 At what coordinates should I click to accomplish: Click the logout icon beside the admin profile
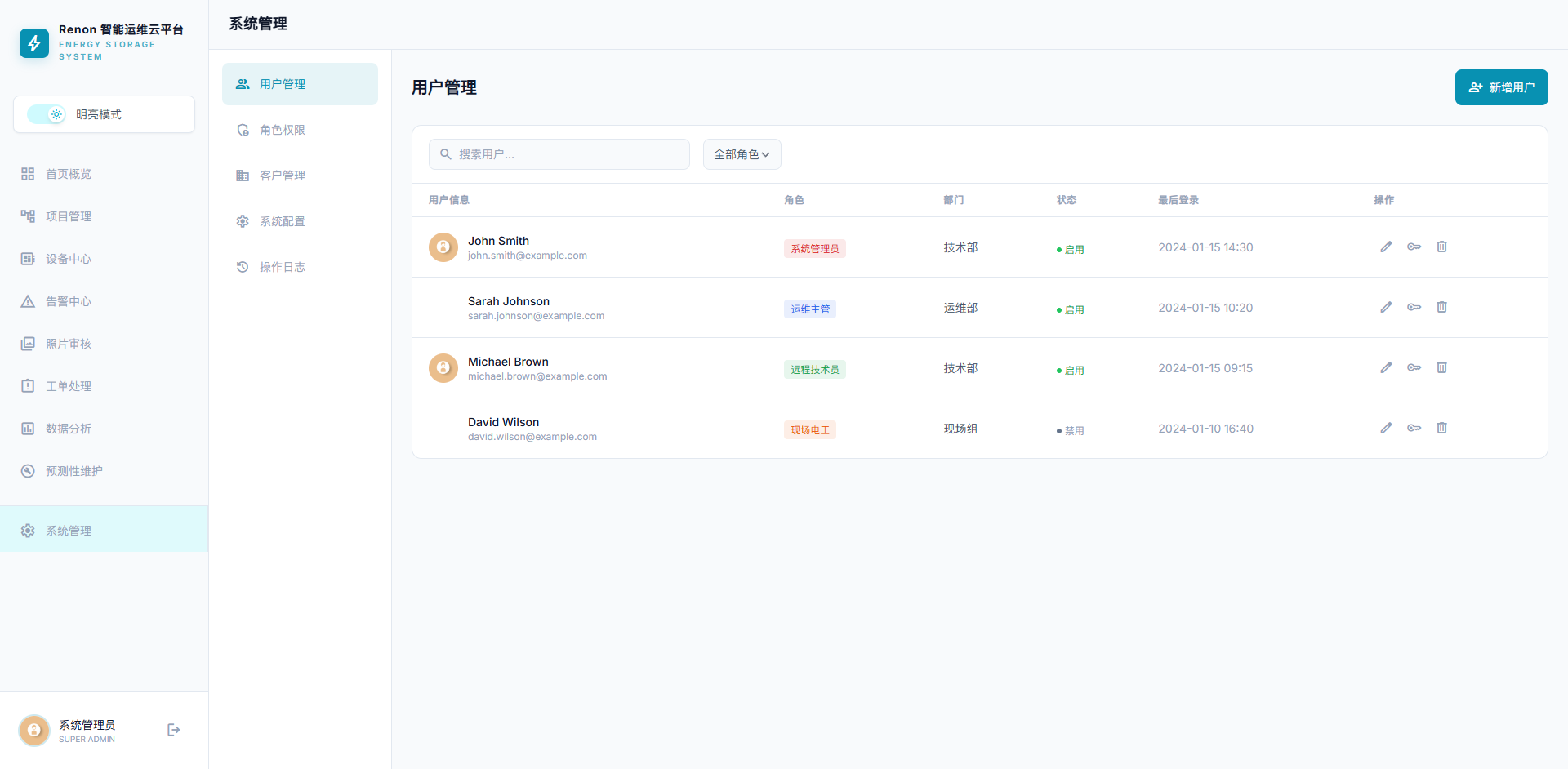(173, 730)
